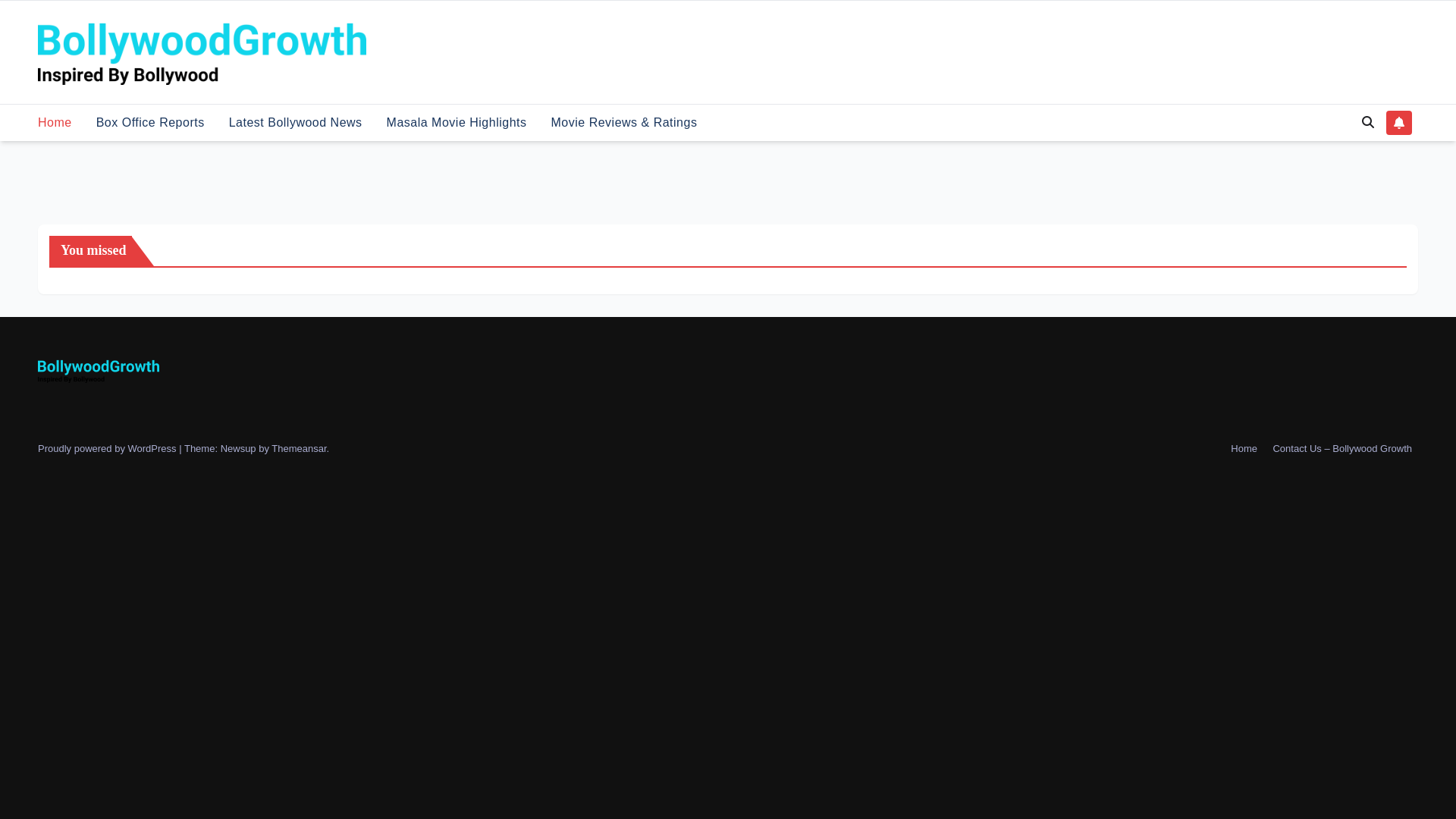
Task: Open Contact Us – Bollywood Growth link
Action: click(1341, 449)
